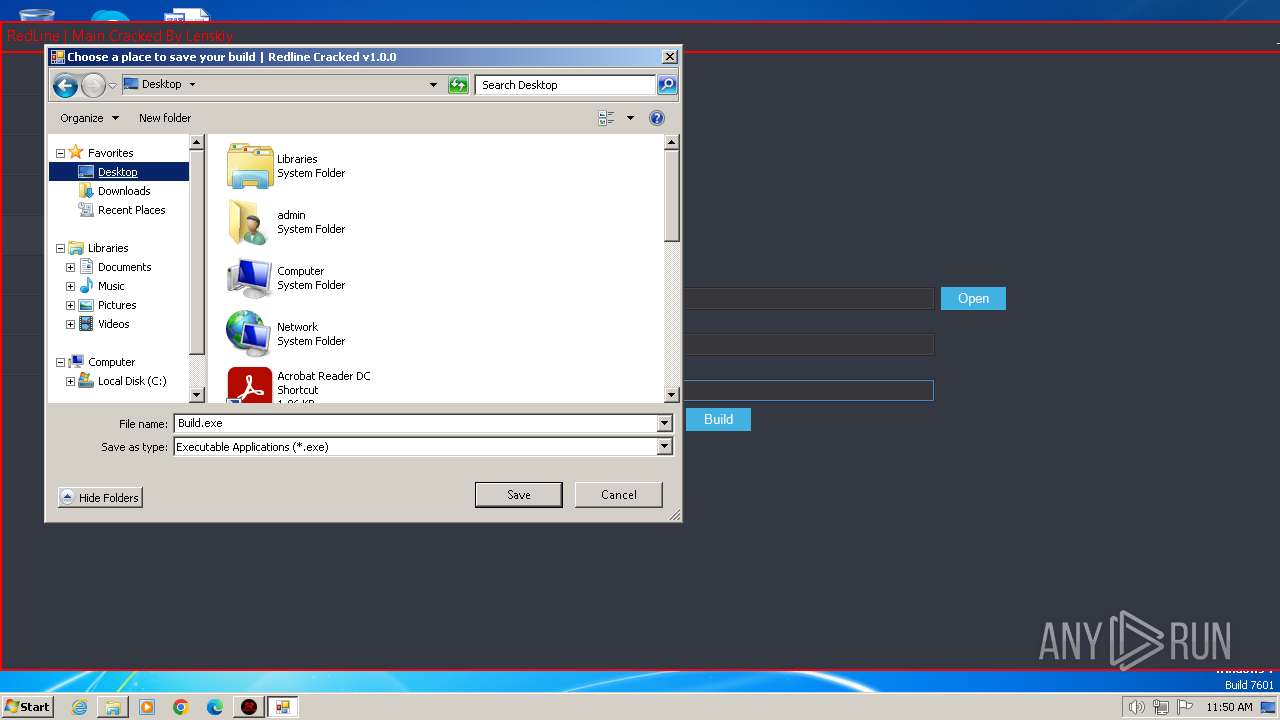The height and width of the screenshot is (720, 1280).
Task: Open the Windows Start menu
Action: (27, 706)
